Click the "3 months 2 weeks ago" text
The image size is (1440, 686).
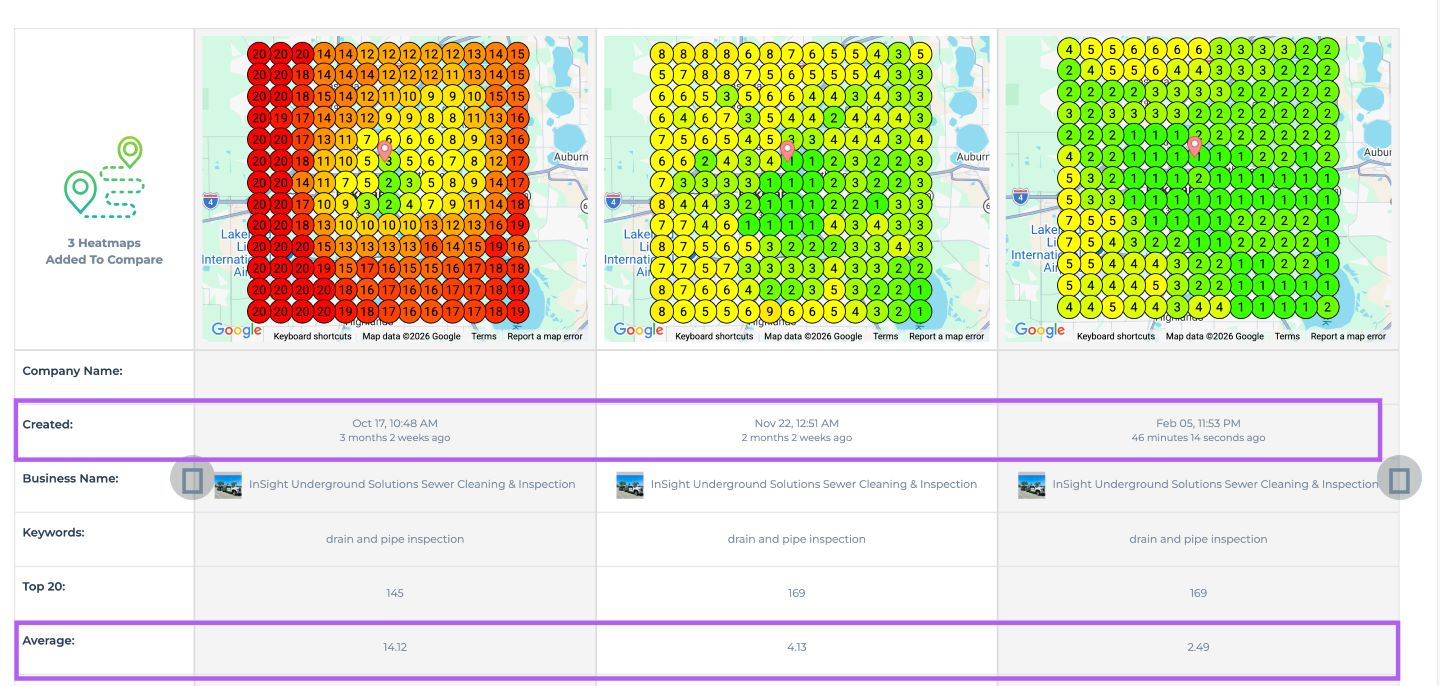click(395, 438)
